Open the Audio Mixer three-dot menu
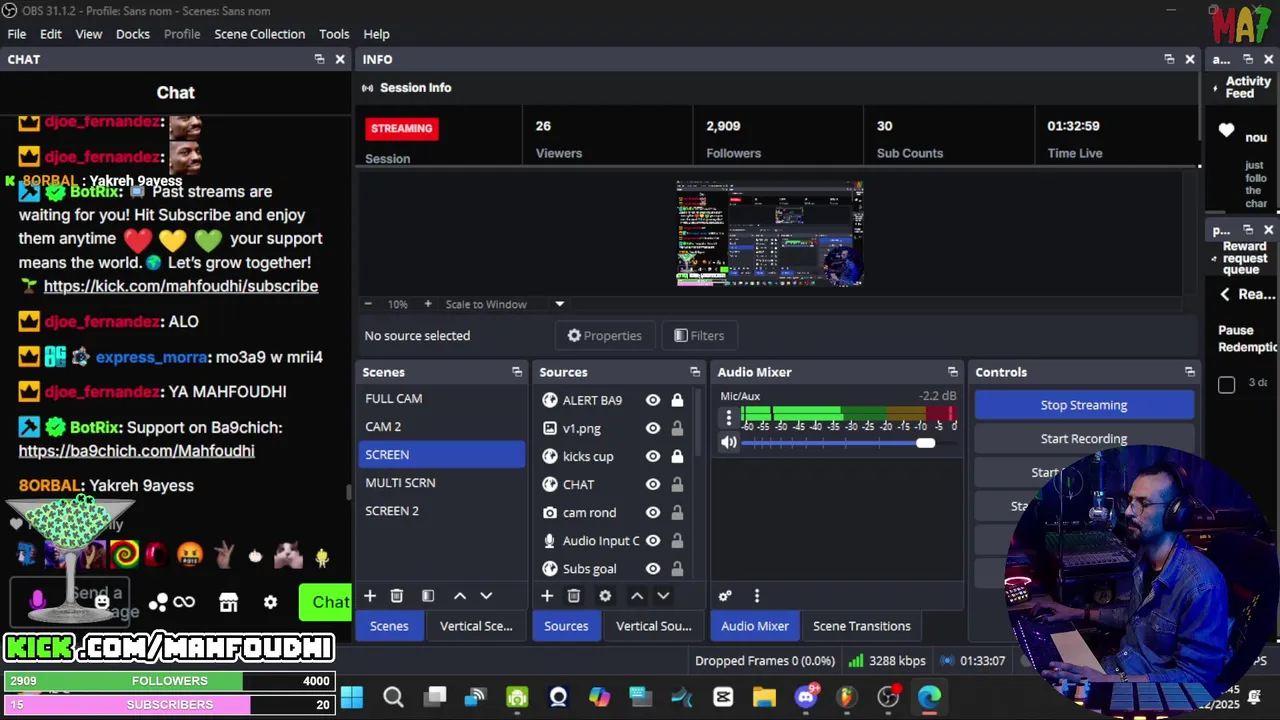This screenshot has height=720, width=1280. 757,596
